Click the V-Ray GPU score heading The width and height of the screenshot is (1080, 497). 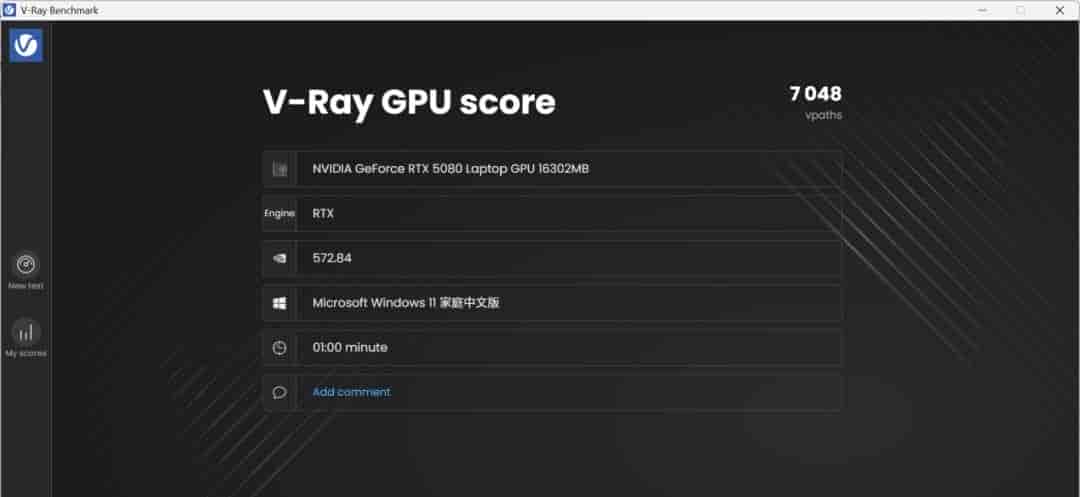[409, 103]
